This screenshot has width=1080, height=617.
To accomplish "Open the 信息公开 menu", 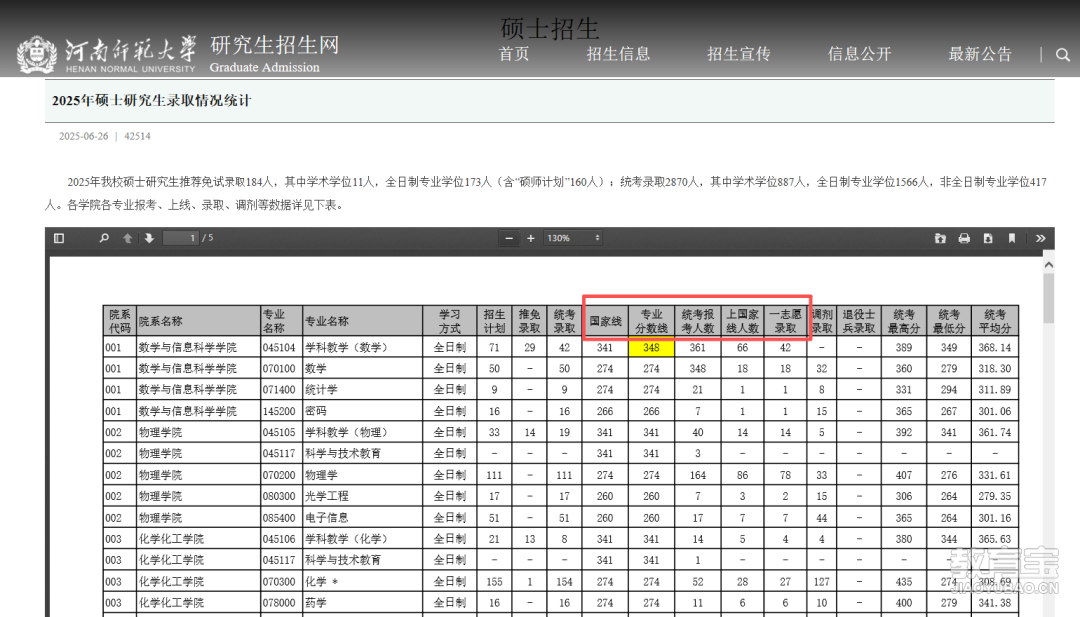I will pos(858,55).
